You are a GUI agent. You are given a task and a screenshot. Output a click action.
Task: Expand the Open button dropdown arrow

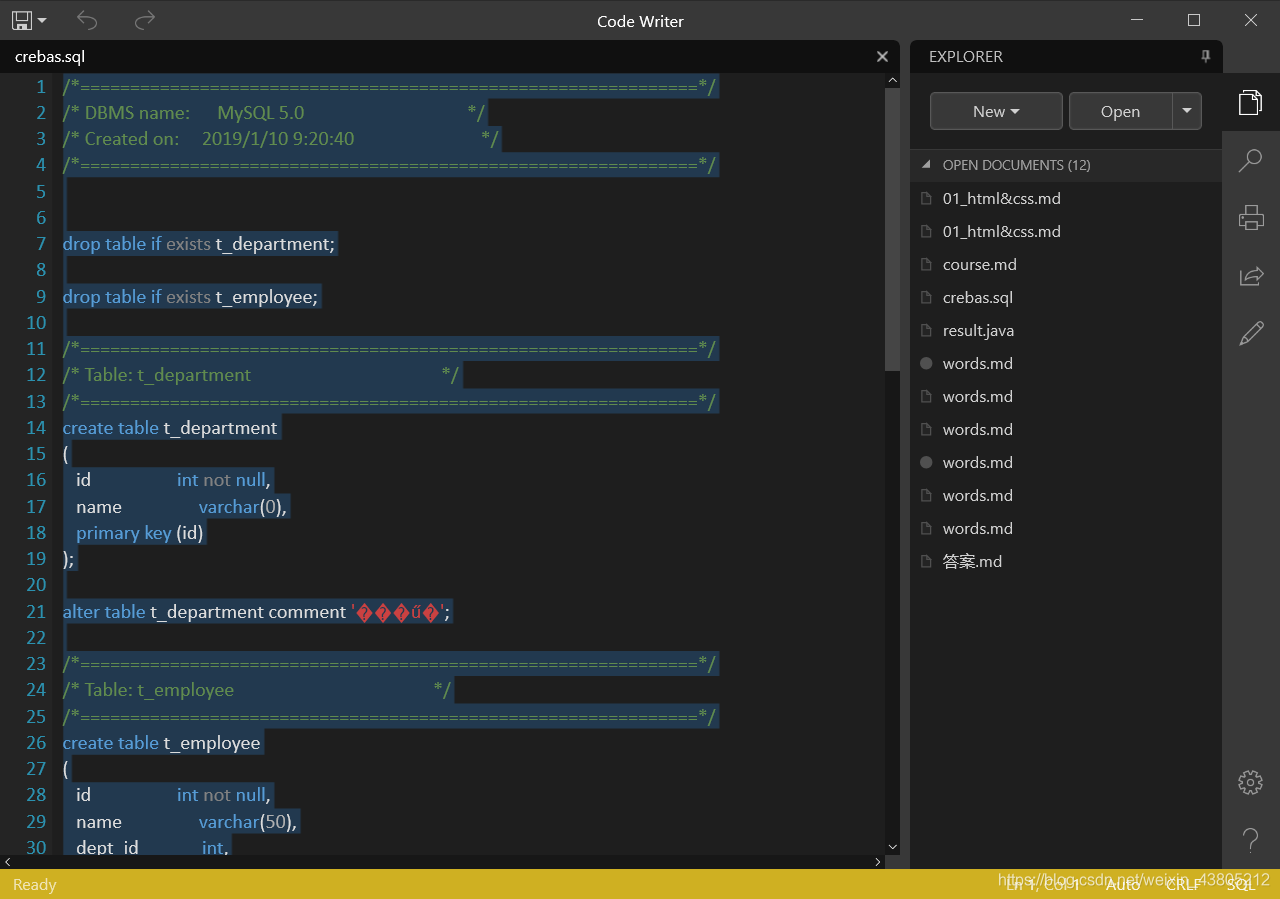click(x=1187, y=111)
